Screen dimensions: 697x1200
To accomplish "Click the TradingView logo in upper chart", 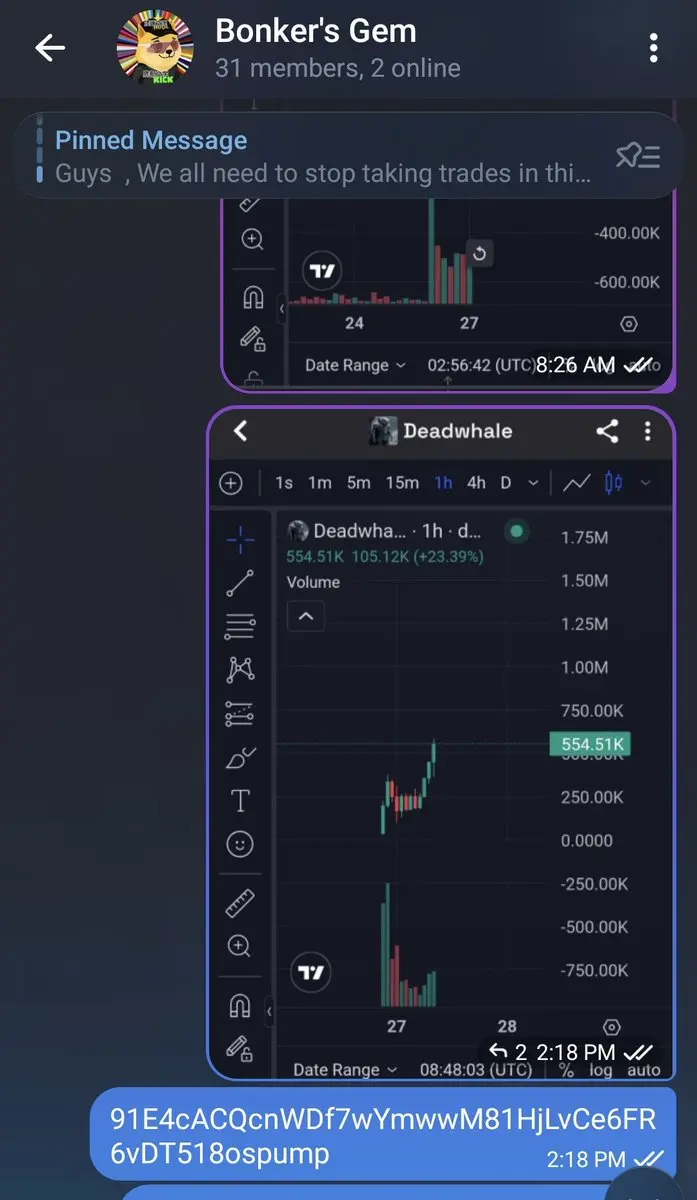I will point(323,270).
